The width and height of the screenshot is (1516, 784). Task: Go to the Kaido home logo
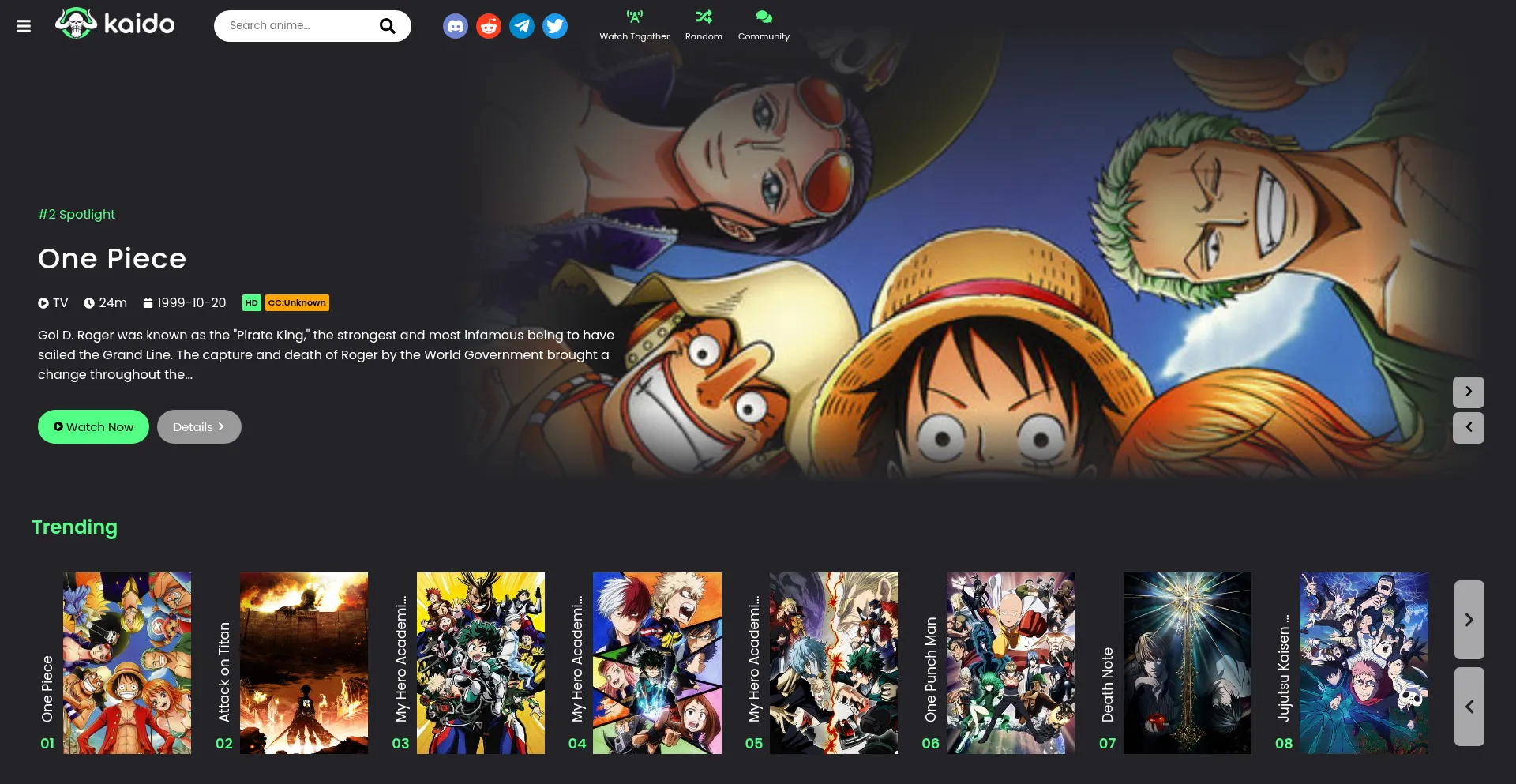[115, 24]
